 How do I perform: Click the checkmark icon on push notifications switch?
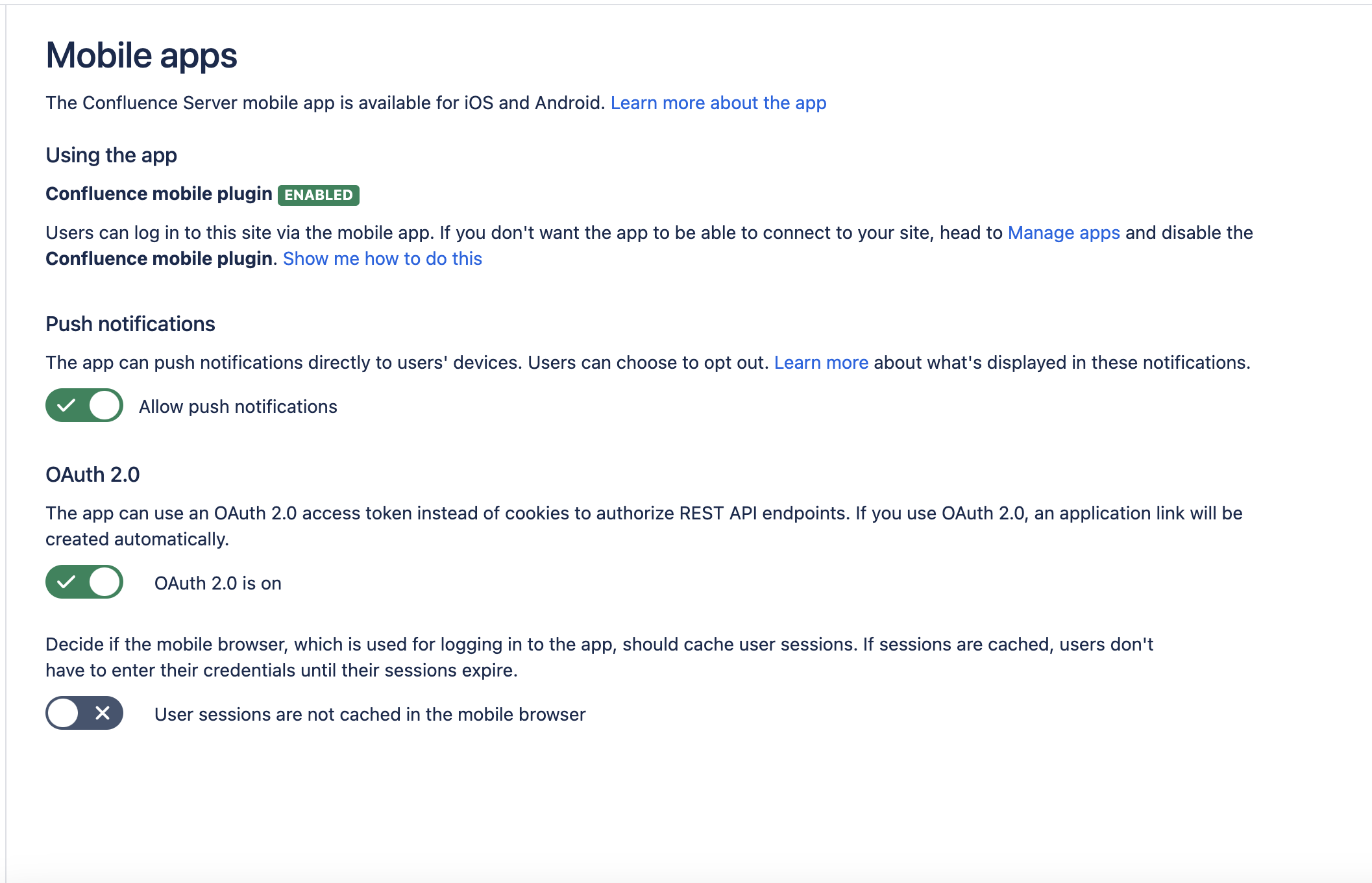[66, 406]
